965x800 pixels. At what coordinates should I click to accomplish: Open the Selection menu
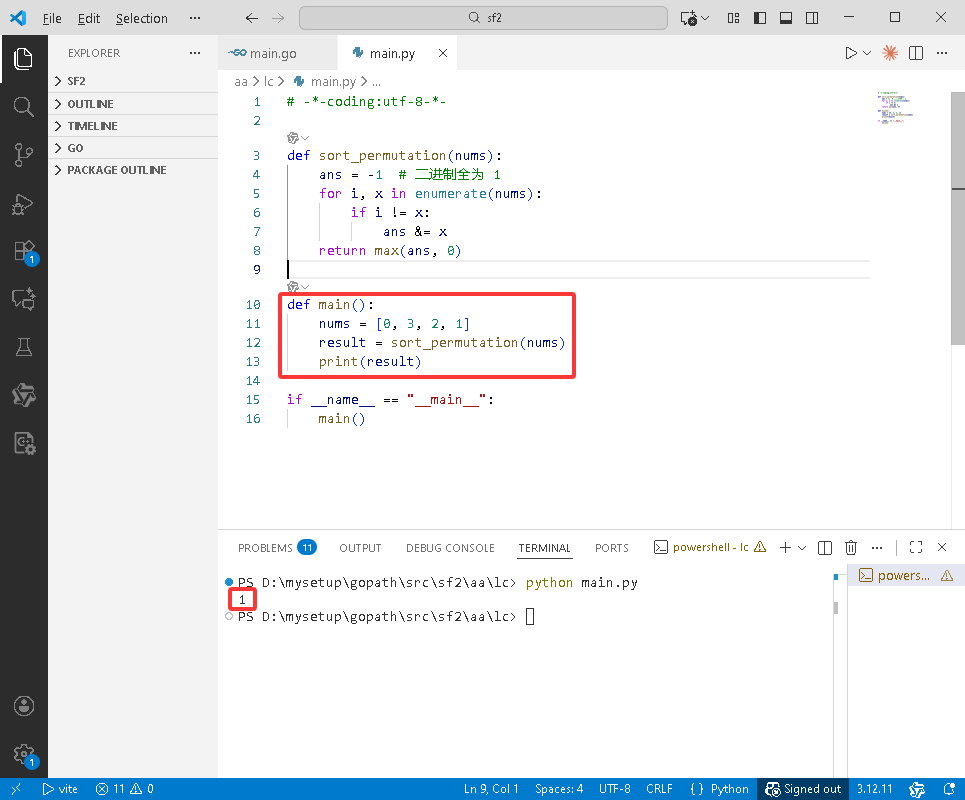142,18
